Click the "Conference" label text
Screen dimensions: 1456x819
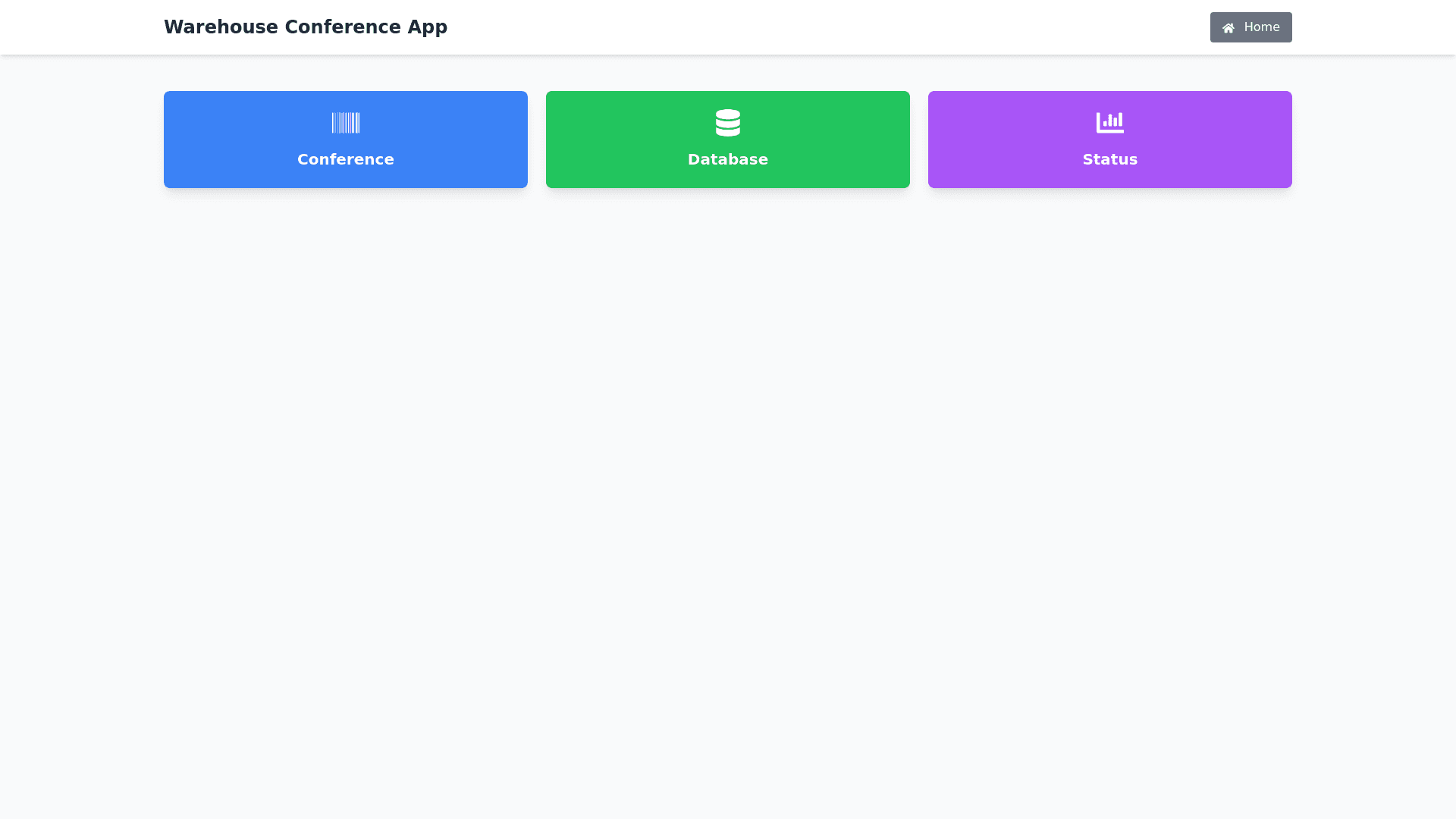pos(346,159)
